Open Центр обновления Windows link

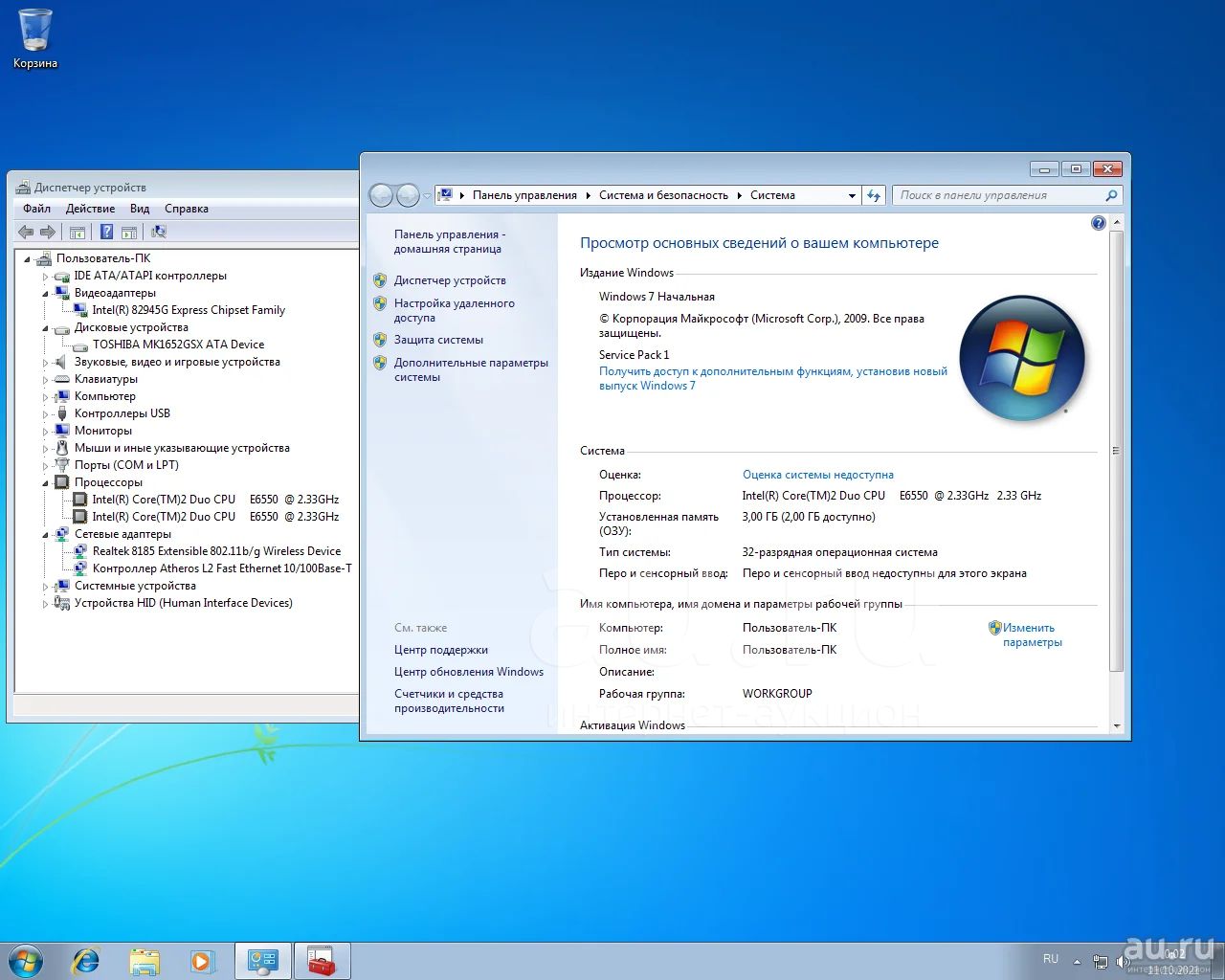pos(469,672)
